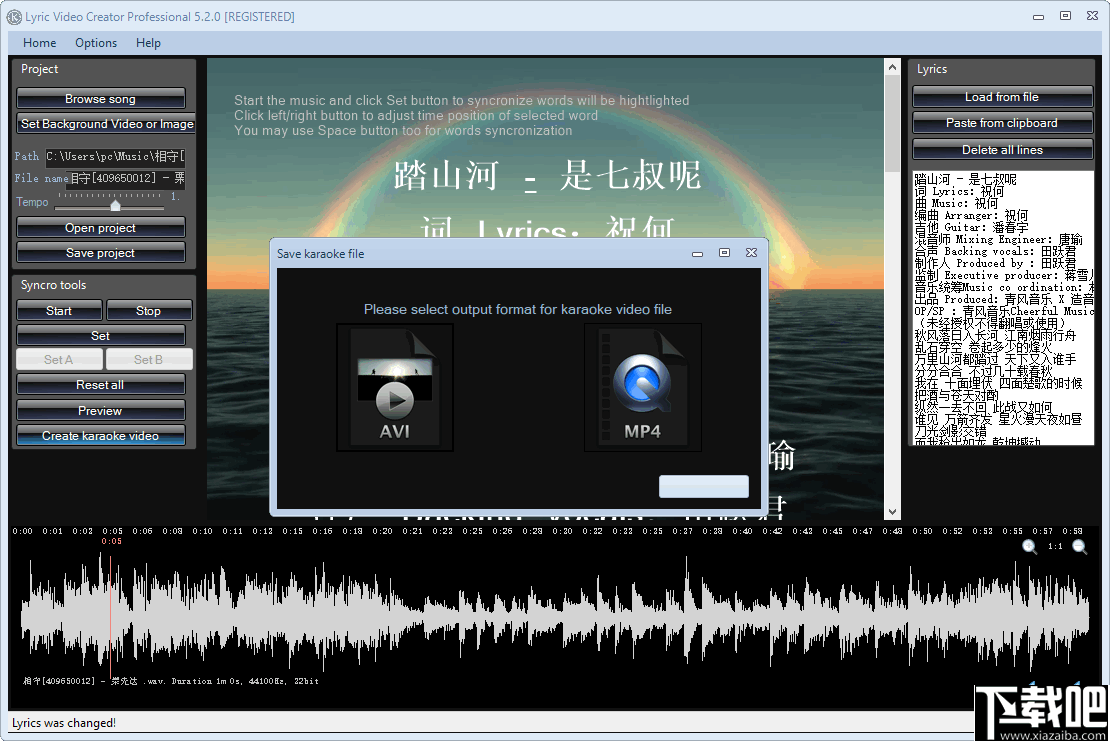Reset waveform zoom to 1:1
This screenshot has height=741, width=1110.
(x=1055, y=548)
